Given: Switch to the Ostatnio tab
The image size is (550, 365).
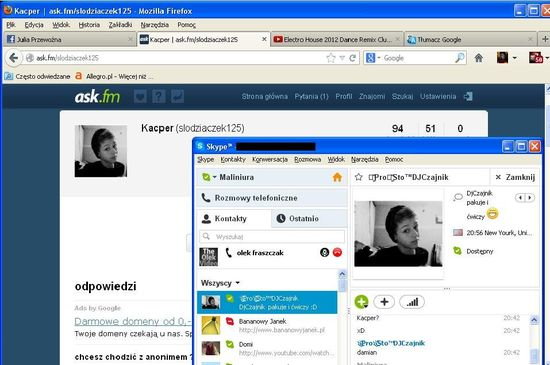Looking at the screenshot, I should pos(298,219).
